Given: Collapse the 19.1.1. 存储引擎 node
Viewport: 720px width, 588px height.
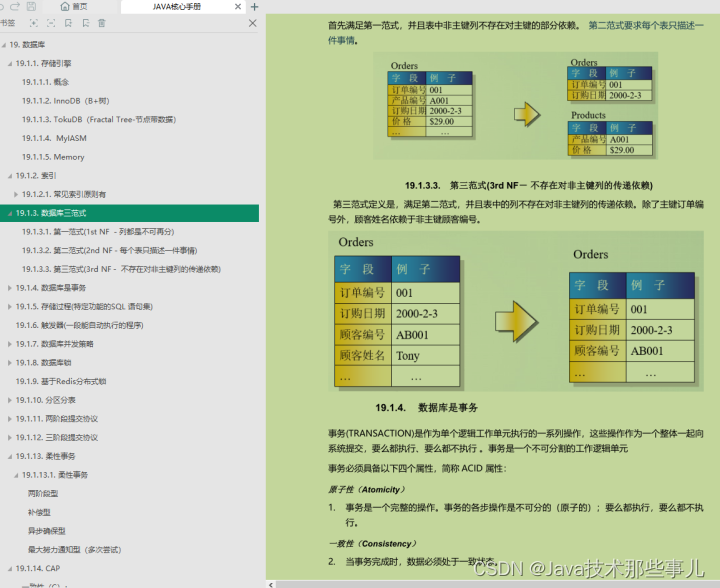Looking at the screenshot, I should tap(10, 64).
